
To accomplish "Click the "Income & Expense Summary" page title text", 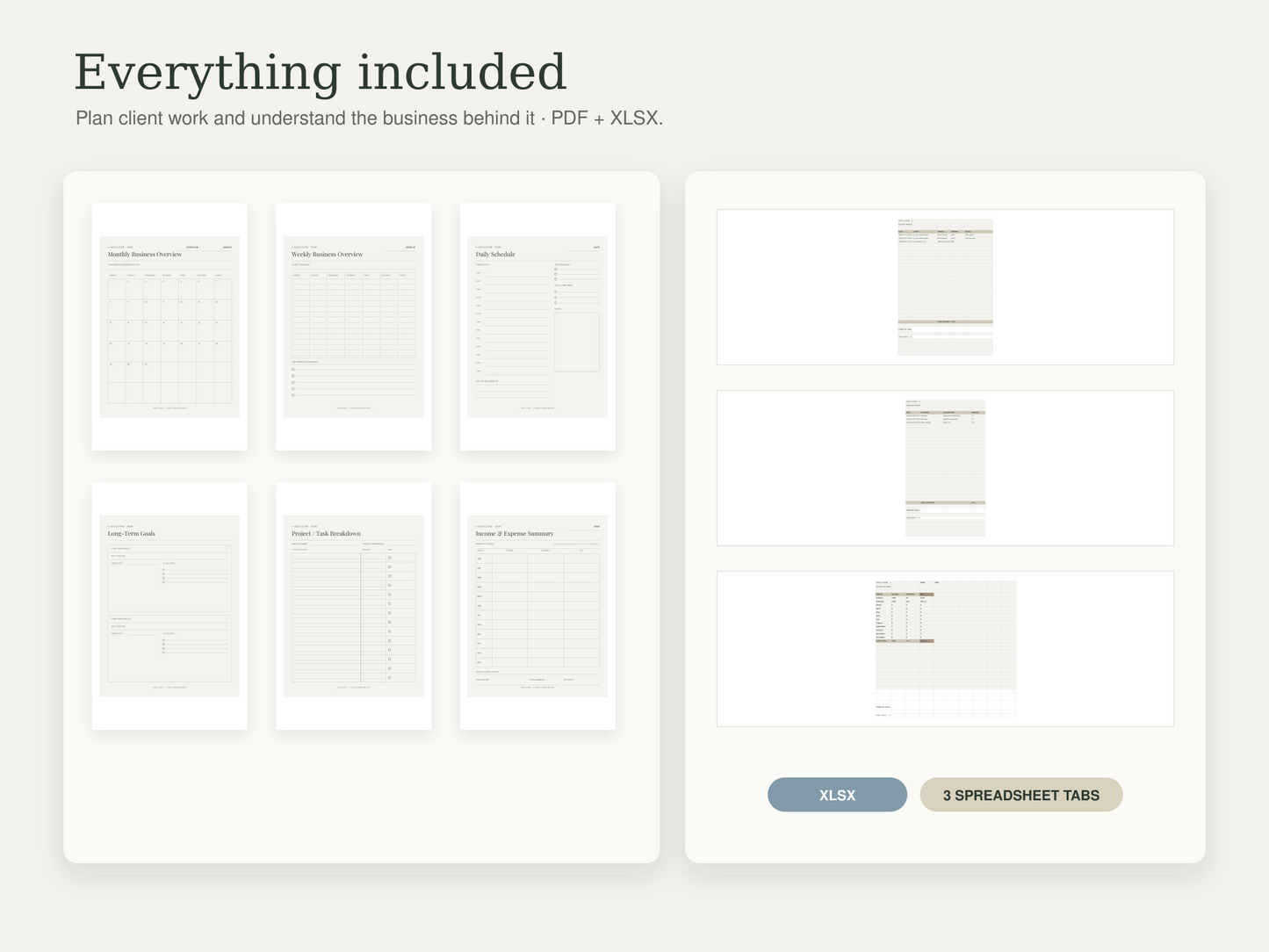I will click(515, 534).
